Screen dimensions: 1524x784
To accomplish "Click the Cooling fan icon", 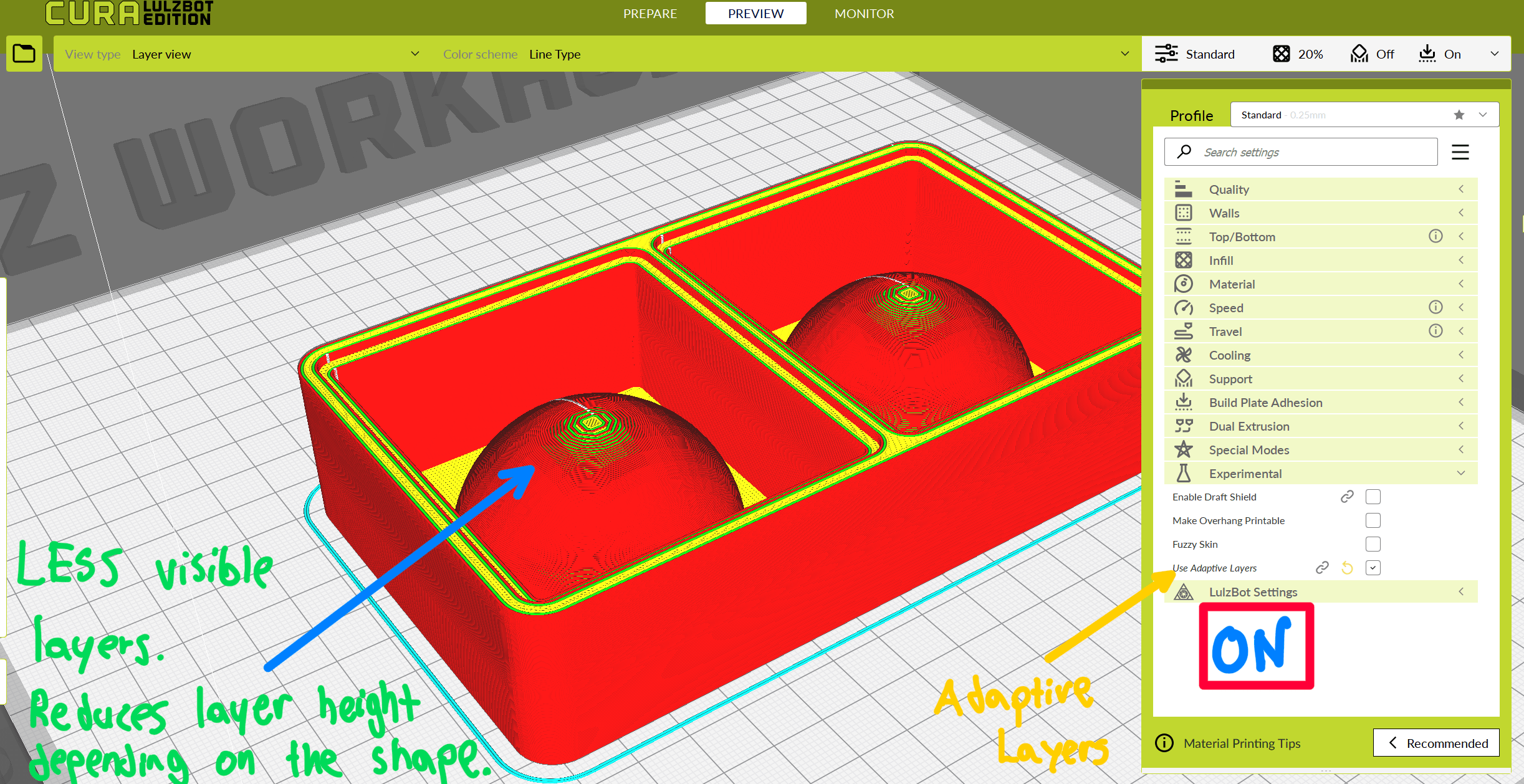I will (1183, 355).
